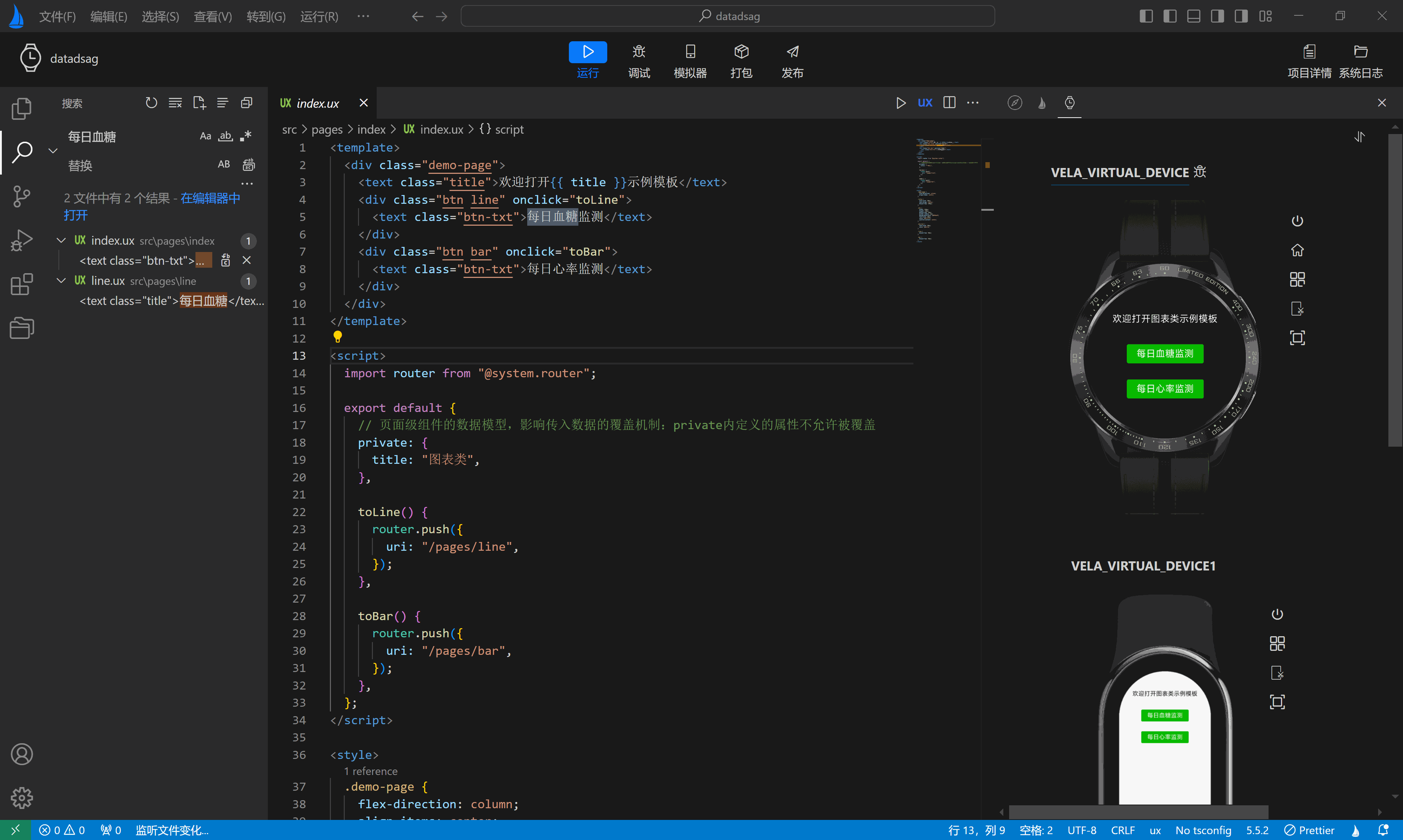This screenshot has height=840, width=1403.
Task: Open the Extensions view
Action: pyautogui.click(x=22, y=284)
